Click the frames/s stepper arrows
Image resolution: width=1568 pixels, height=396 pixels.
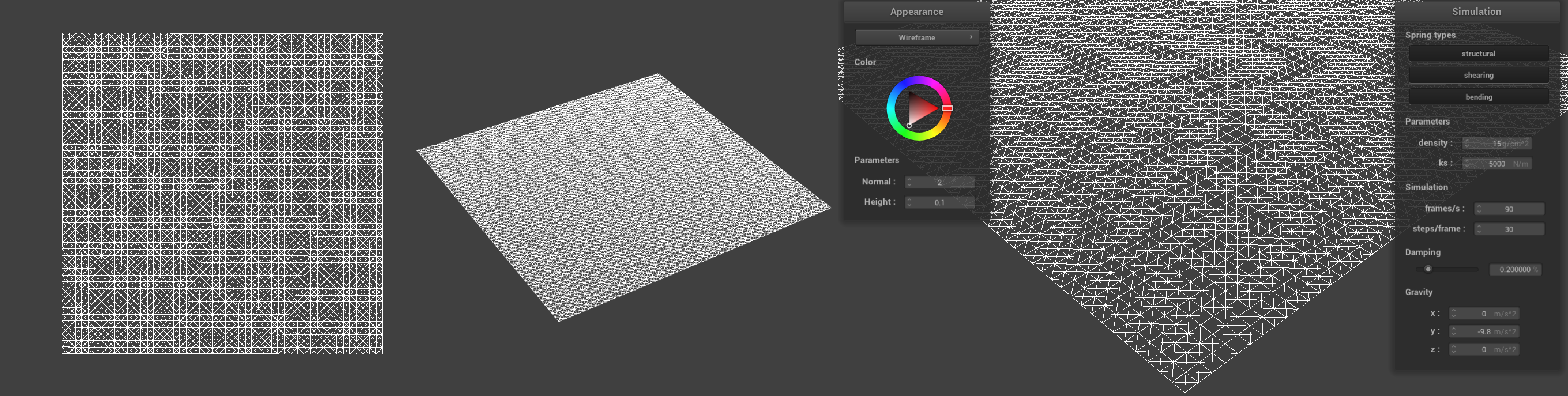click(x=1479, y=209)
